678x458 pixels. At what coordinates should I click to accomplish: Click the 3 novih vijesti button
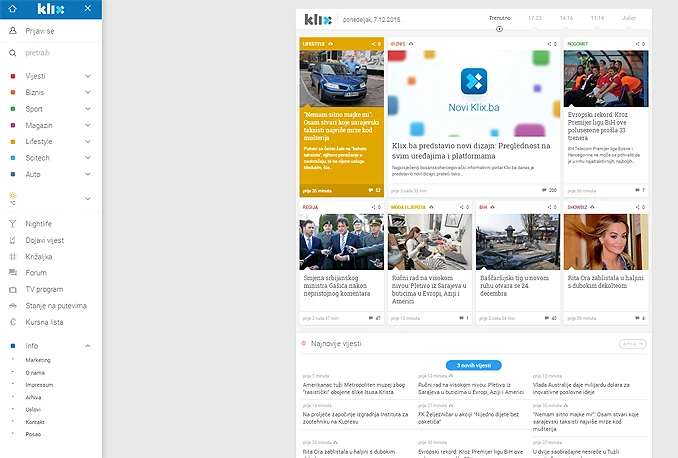pos(473,365)
